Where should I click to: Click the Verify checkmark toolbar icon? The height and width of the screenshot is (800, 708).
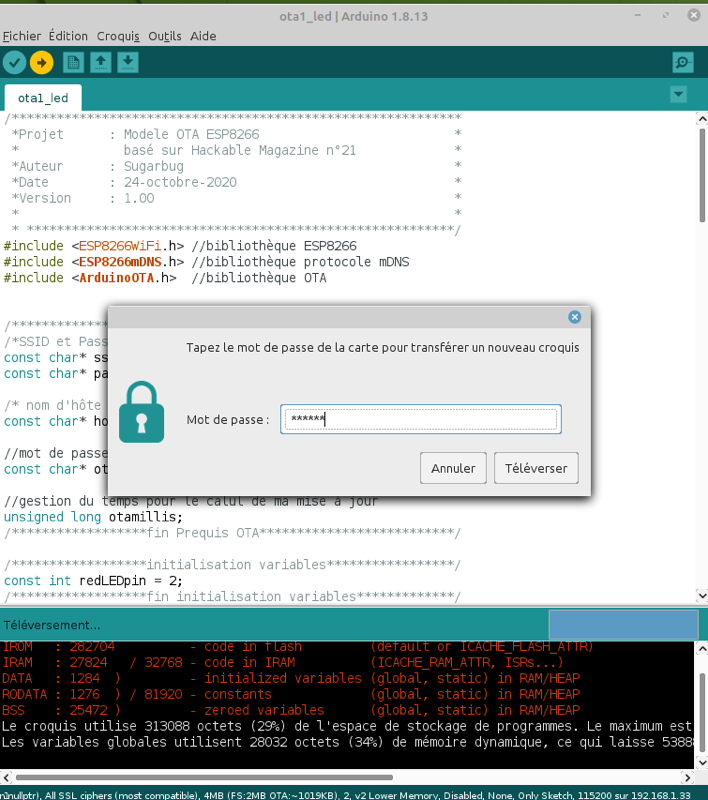click(x=14, y=62)
